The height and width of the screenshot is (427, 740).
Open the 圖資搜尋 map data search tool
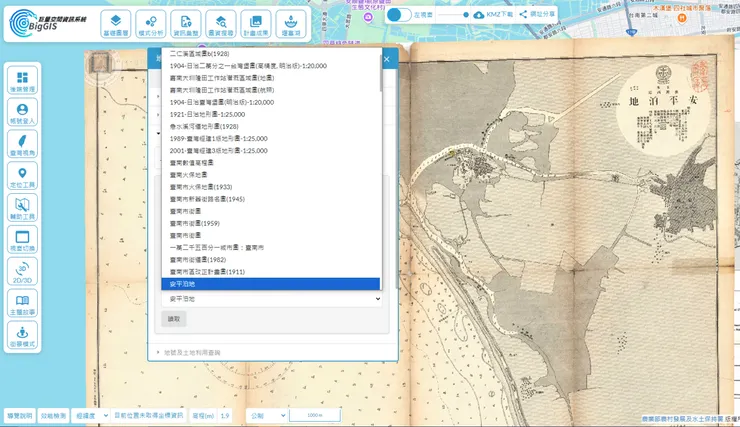click(221, 24)
